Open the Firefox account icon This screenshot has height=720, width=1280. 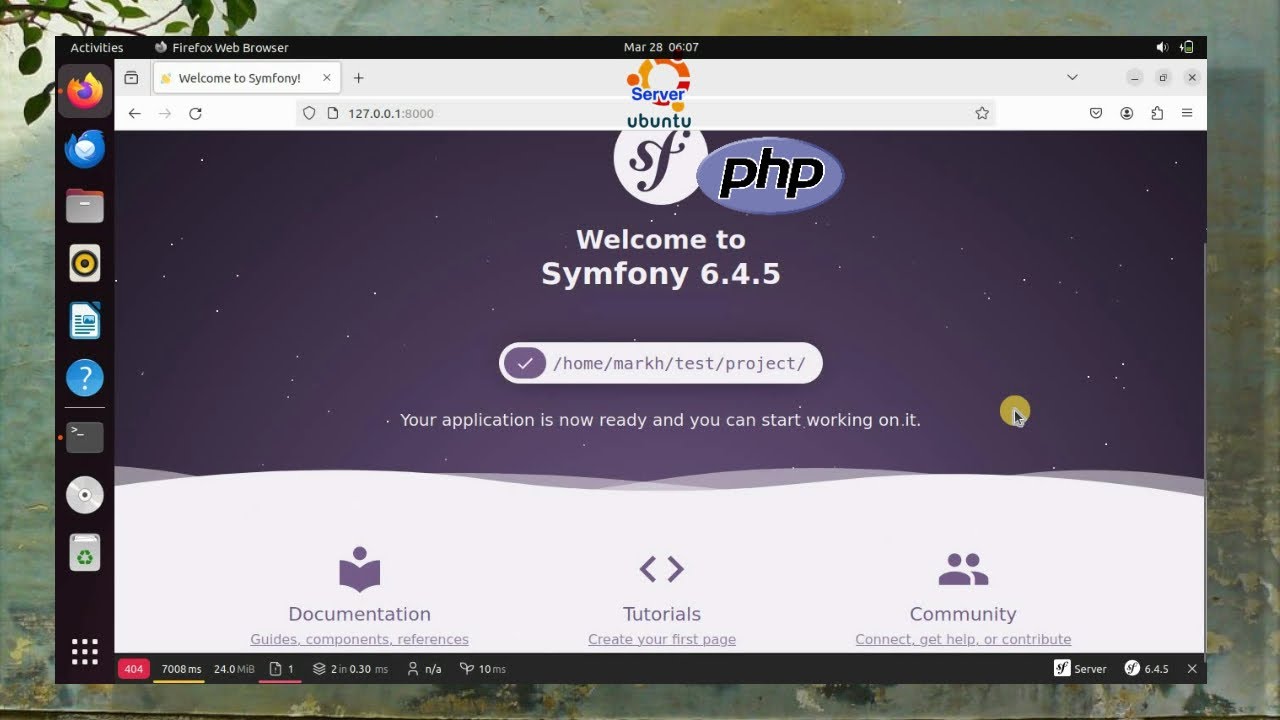point(1127,113)
